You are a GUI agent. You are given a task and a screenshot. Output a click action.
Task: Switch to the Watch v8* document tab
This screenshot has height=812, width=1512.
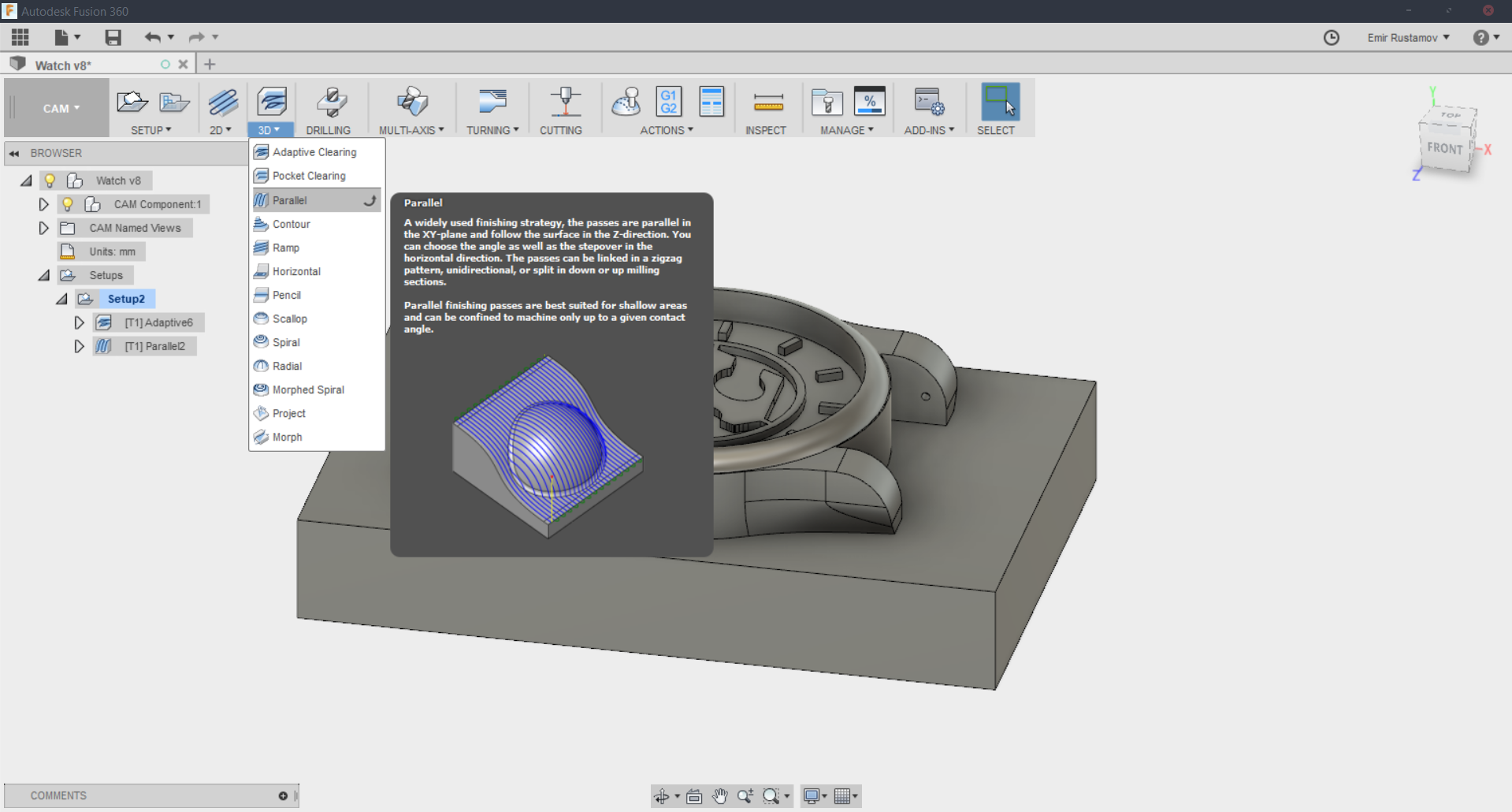click(63, 65)
